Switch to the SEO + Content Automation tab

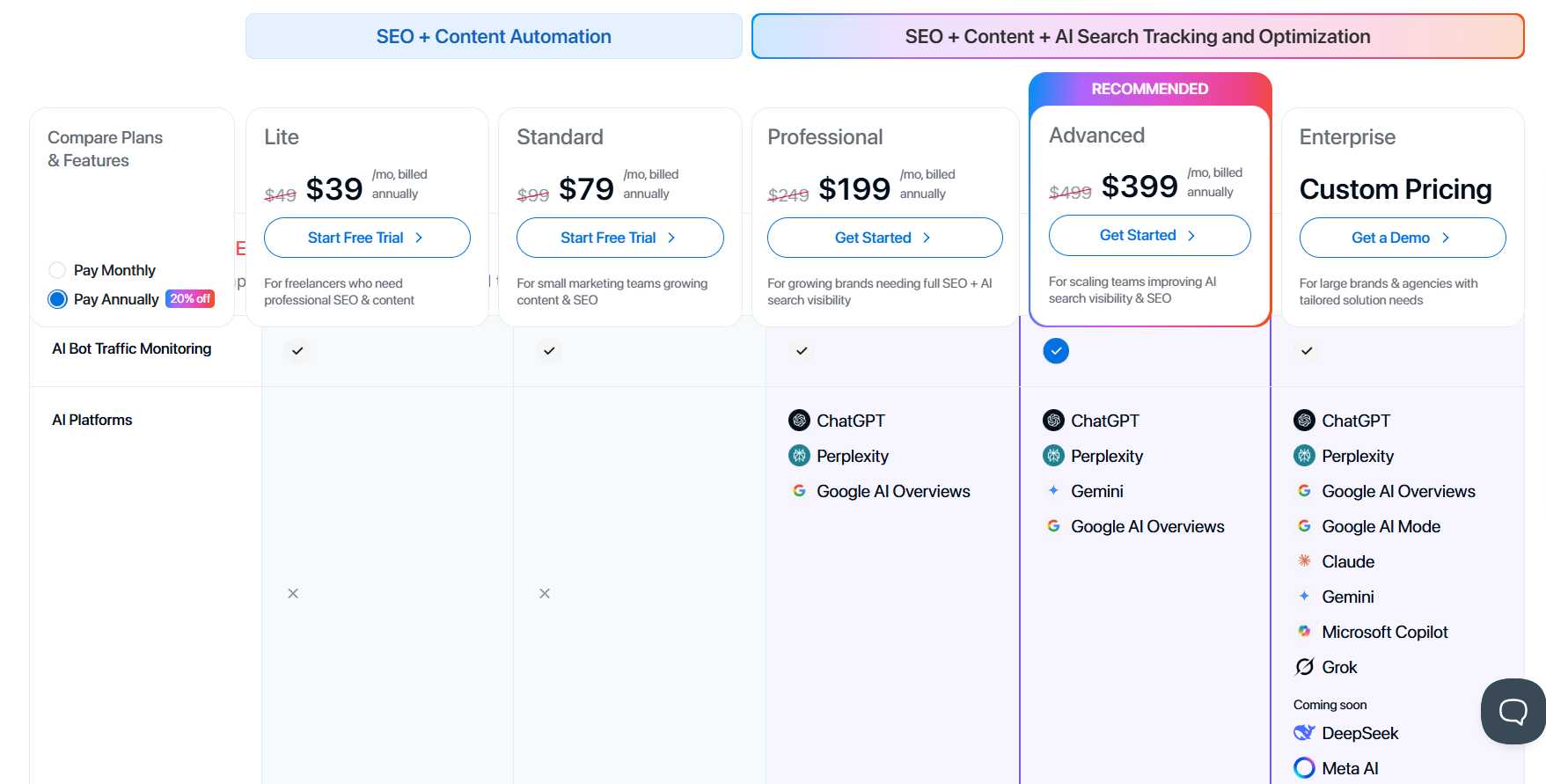click(494, 36)
